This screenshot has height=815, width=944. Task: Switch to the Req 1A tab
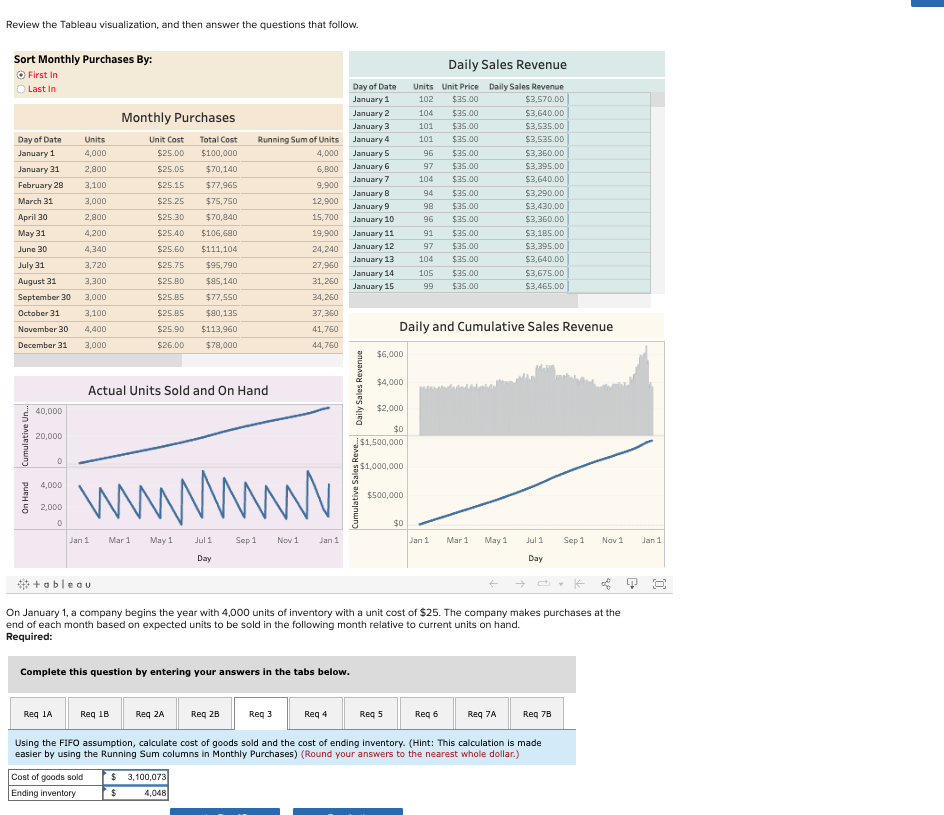point(37,713)
